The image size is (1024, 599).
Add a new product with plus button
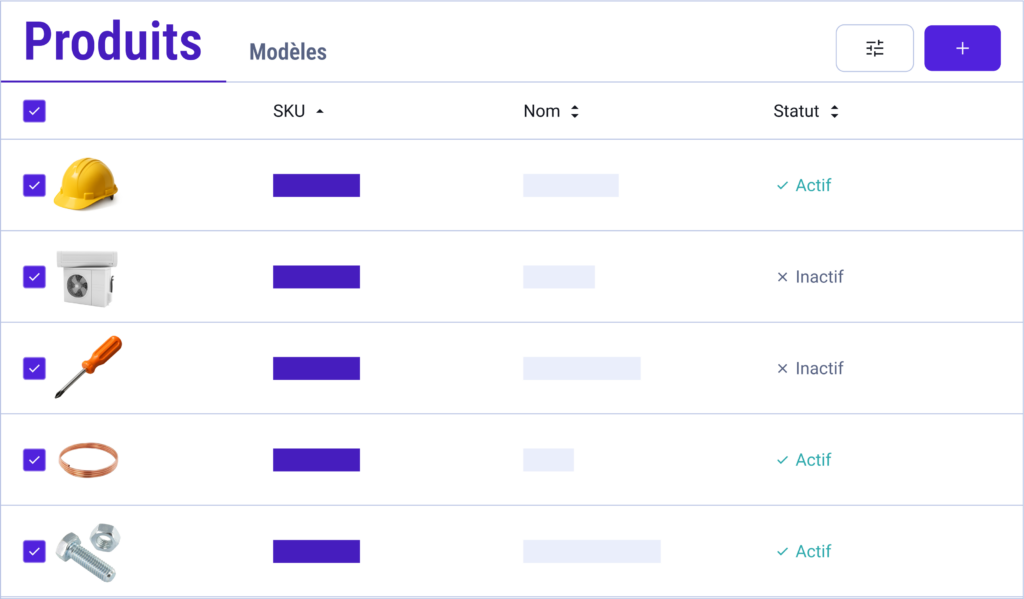coord(962,48)
